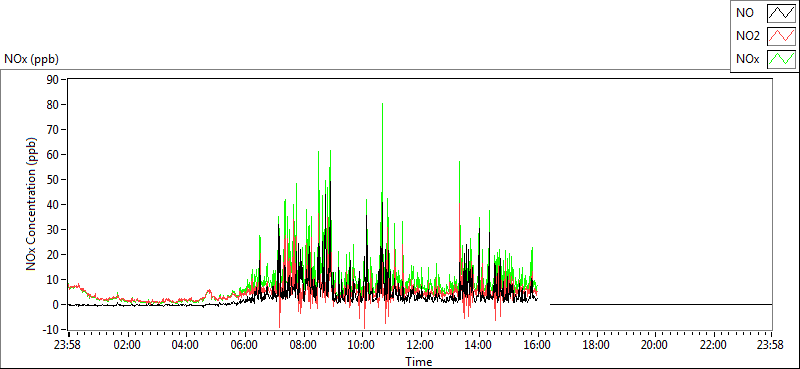Click the 40 y-axis tick label

tap(53, 205)
